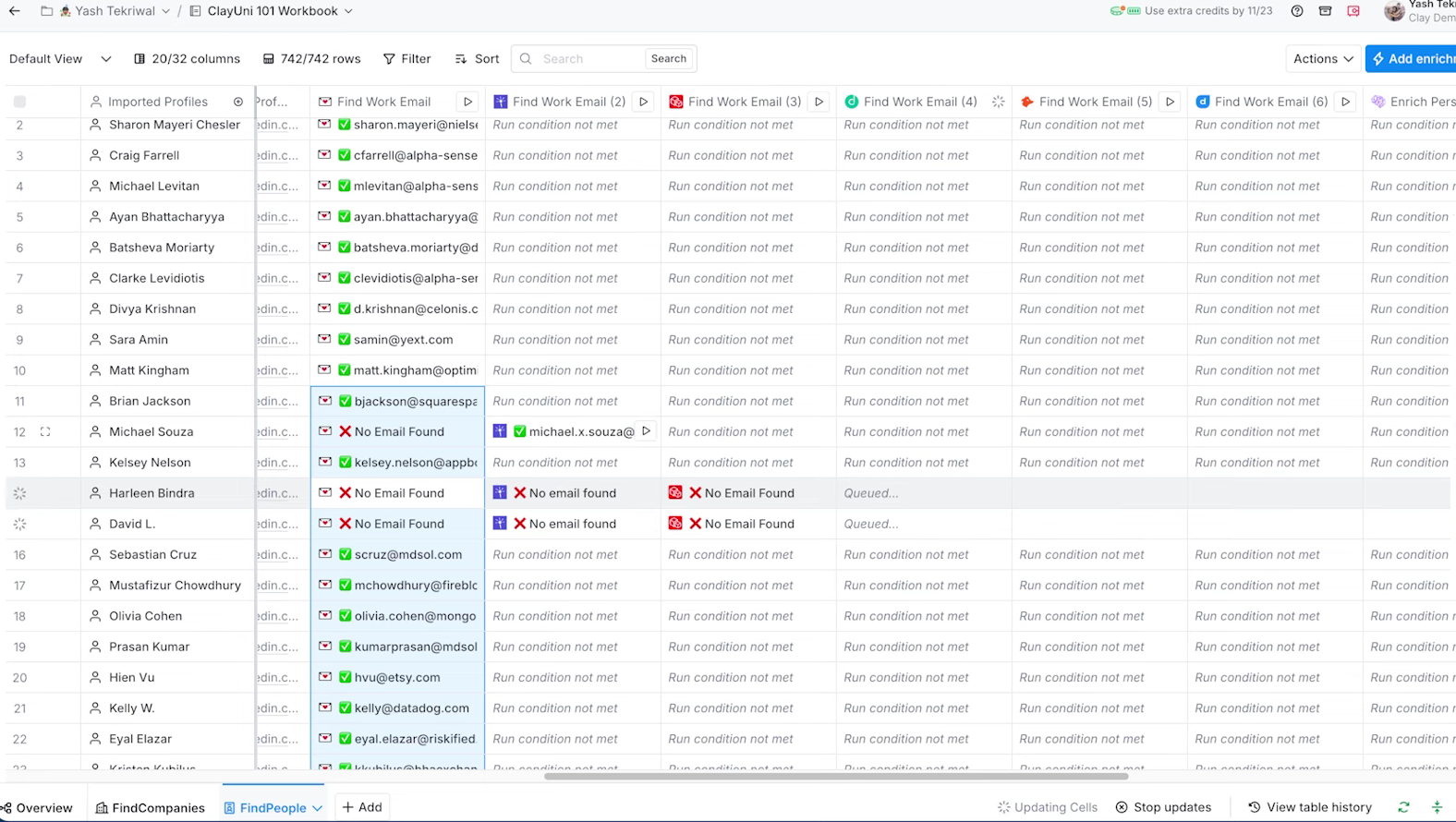Toggle the select-all rows checkbox
Viewport: 1456px width, 822px height.
(19, 102)
